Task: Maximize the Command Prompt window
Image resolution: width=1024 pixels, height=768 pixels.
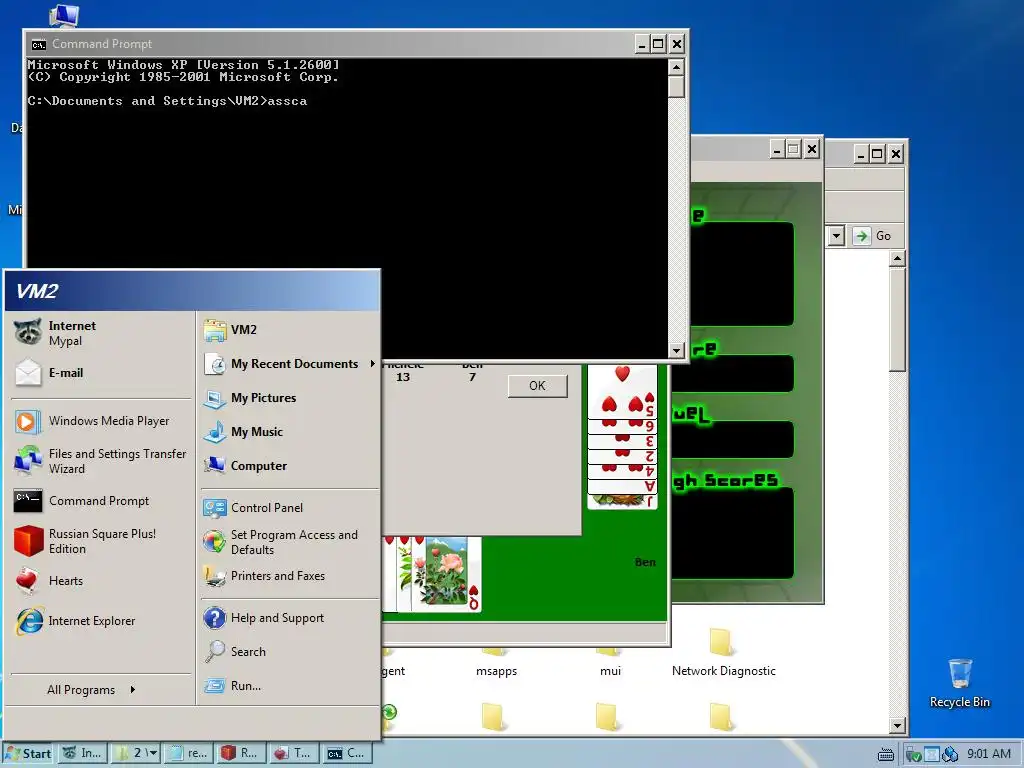Action: [658, 44]
